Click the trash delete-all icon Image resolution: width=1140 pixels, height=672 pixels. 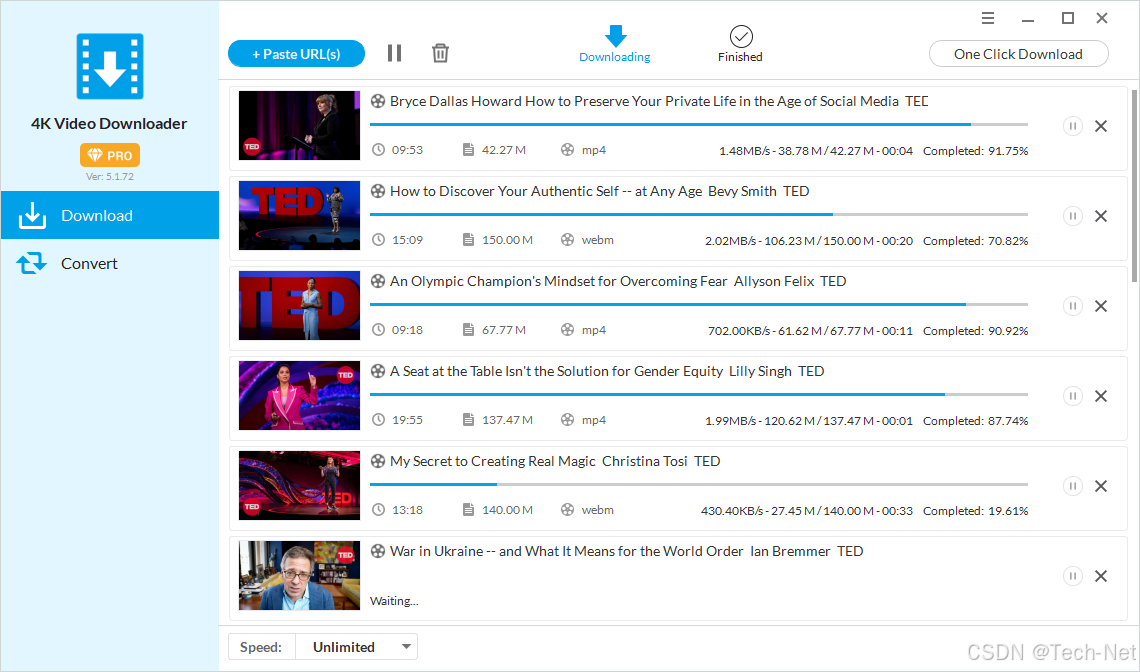click(440, 53)
